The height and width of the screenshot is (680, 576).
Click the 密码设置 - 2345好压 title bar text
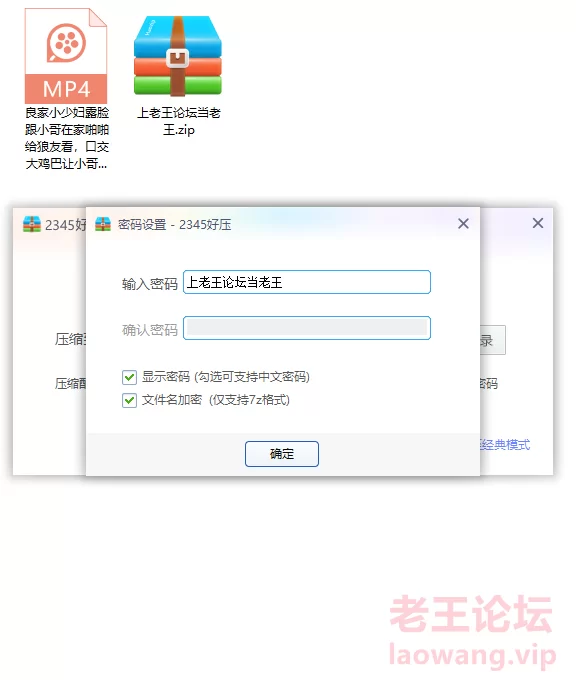coord(175,225)
